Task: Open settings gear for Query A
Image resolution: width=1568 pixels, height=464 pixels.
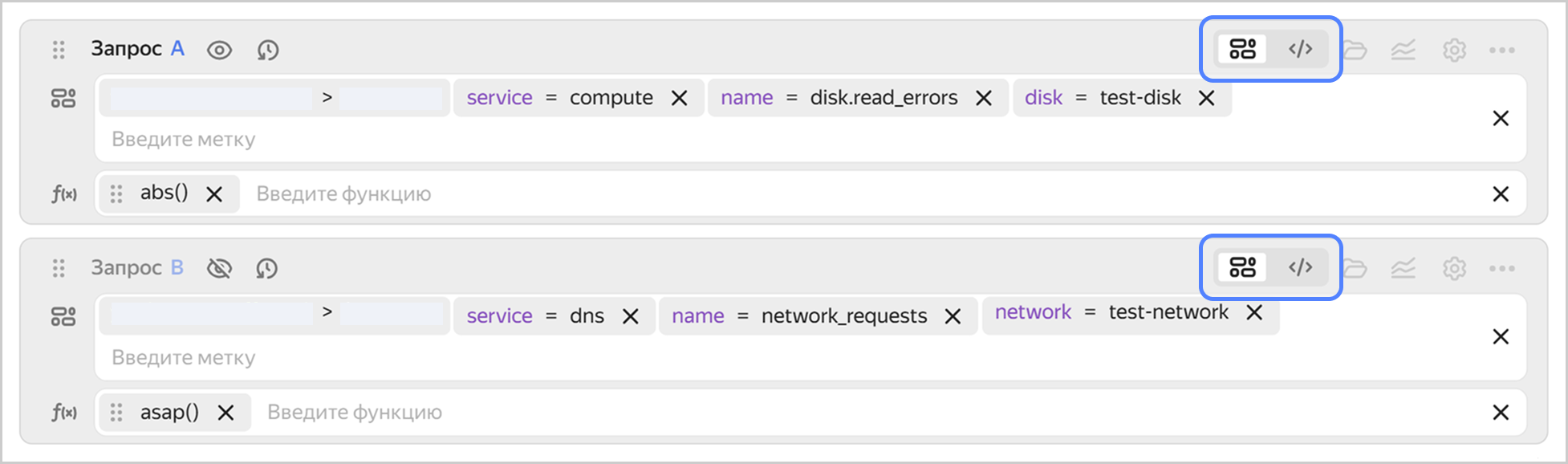Action: [1454, 51]
